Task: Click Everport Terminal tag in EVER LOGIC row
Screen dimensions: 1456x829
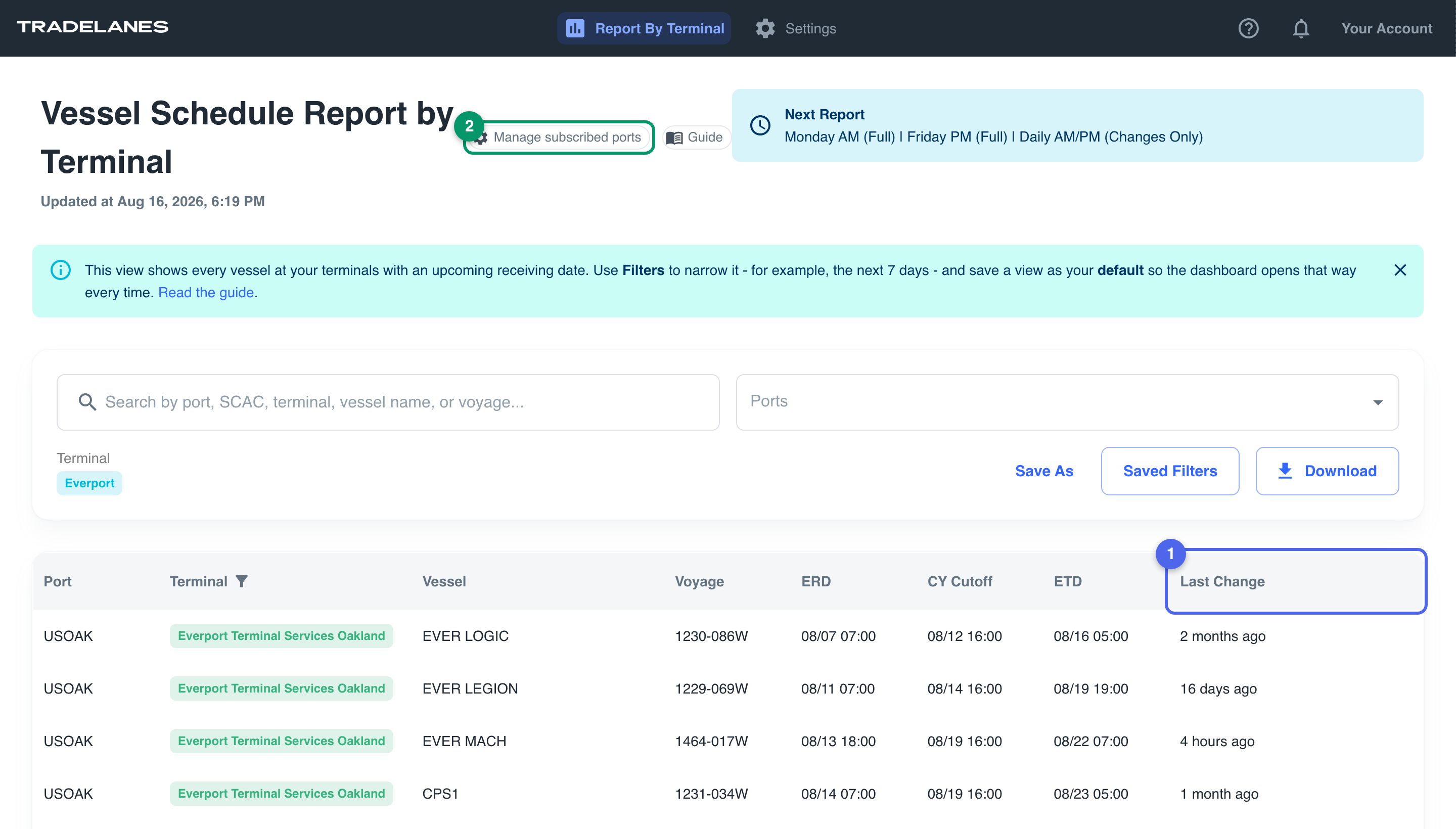Action: [x=281, y=635]
